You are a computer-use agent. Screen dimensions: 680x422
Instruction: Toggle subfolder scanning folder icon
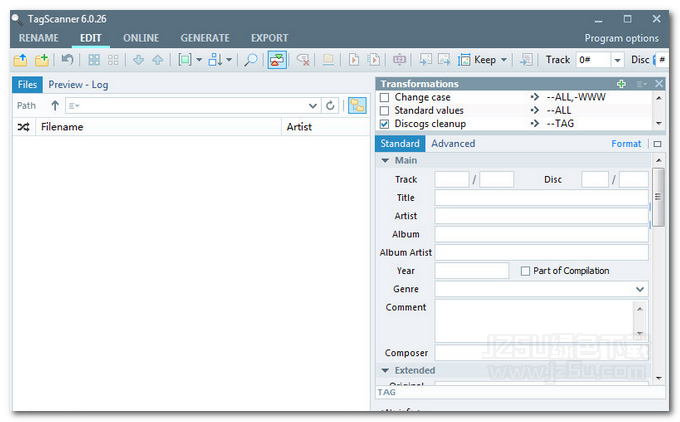click(x=357, y=105)
